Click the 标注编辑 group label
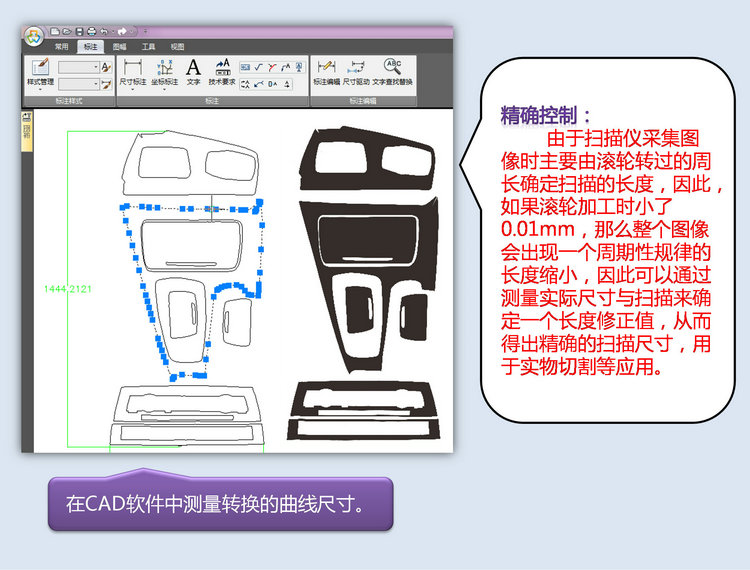Screen dimensions: 750x570 (363, 101)
